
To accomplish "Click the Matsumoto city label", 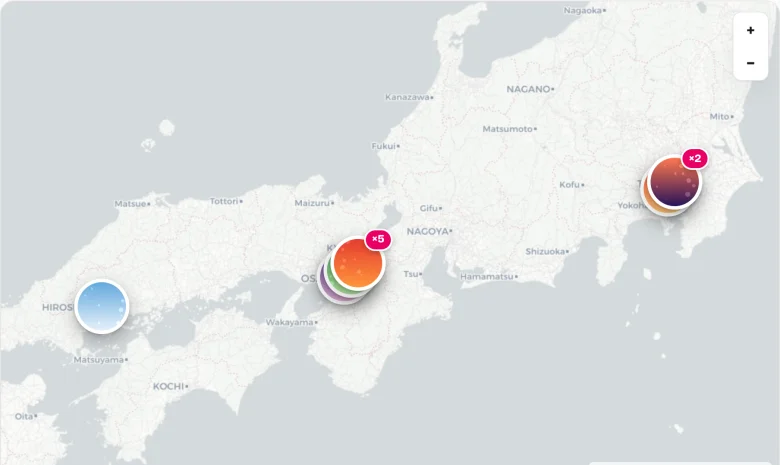I will 507,129.
